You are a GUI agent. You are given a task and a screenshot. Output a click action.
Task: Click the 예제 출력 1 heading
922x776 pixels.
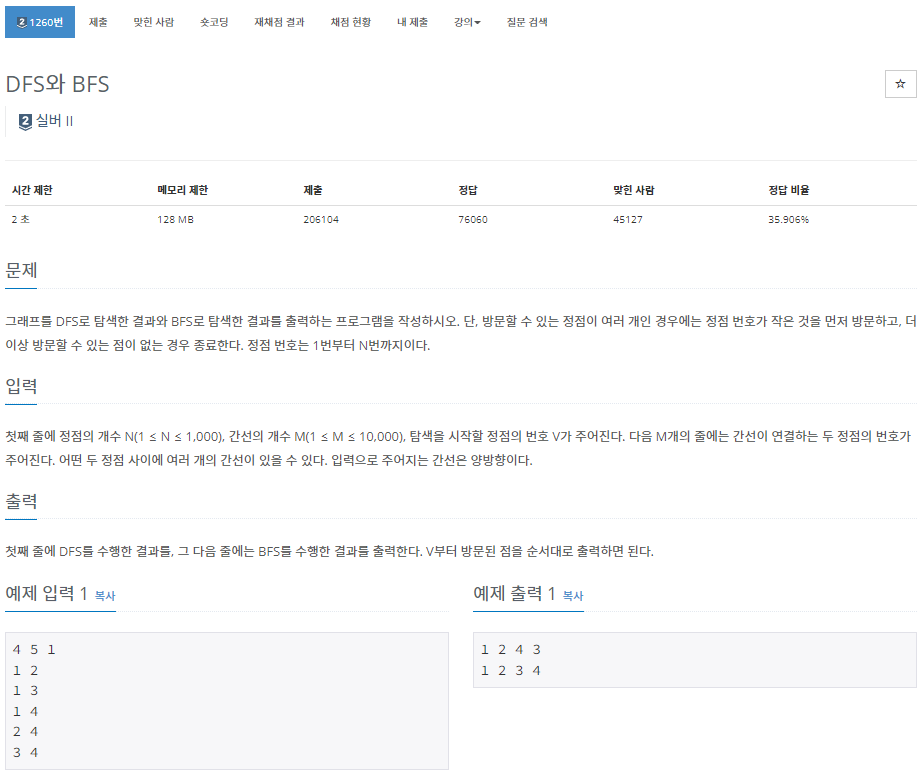[515, 593]
